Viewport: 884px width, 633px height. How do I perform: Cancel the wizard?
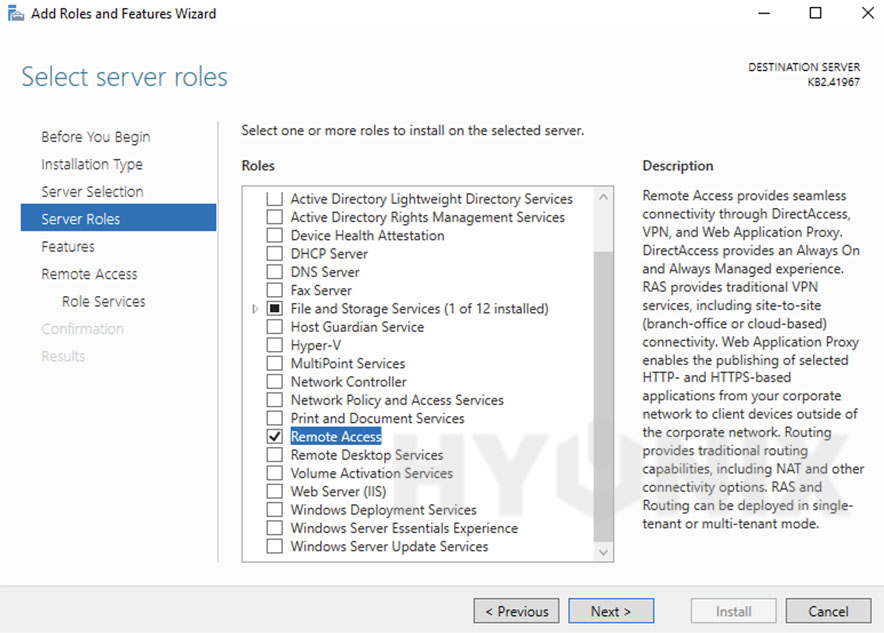[828, 610]
